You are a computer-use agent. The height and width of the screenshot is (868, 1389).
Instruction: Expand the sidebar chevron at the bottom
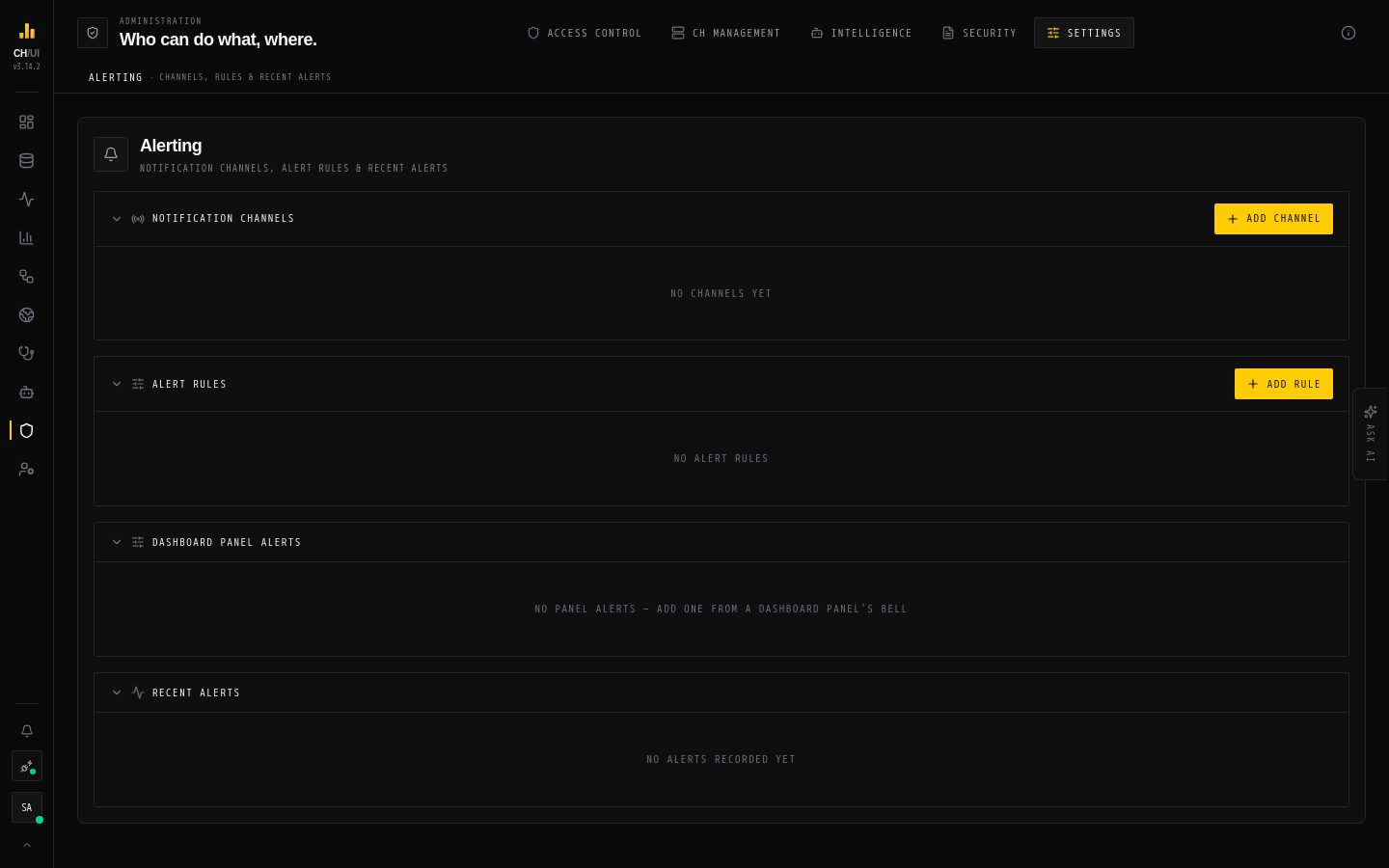coord(27,845)
